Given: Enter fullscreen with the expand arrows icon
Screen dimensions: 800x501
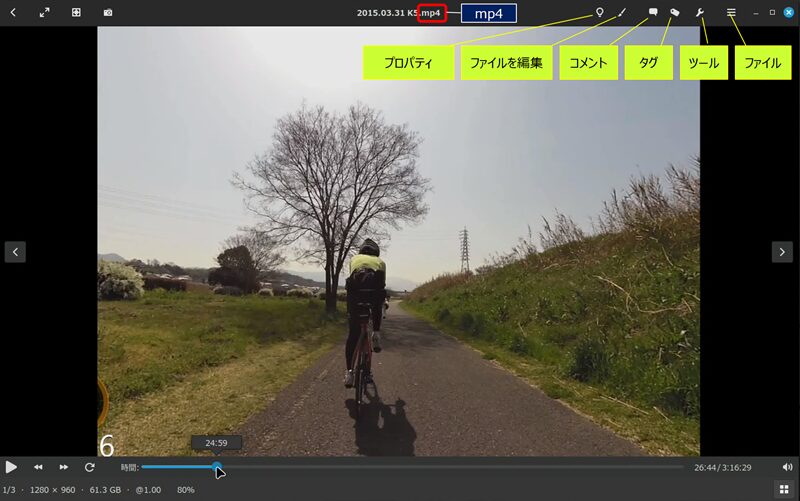Looking at the screenshot, I should 44,12.
